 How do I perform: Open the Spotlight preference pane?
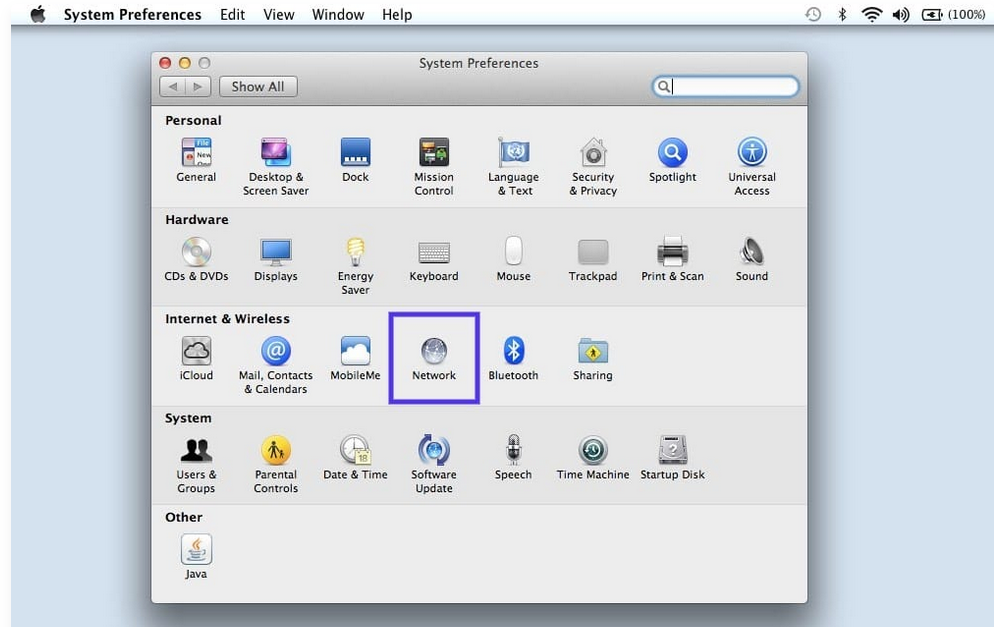click(673, 160)
